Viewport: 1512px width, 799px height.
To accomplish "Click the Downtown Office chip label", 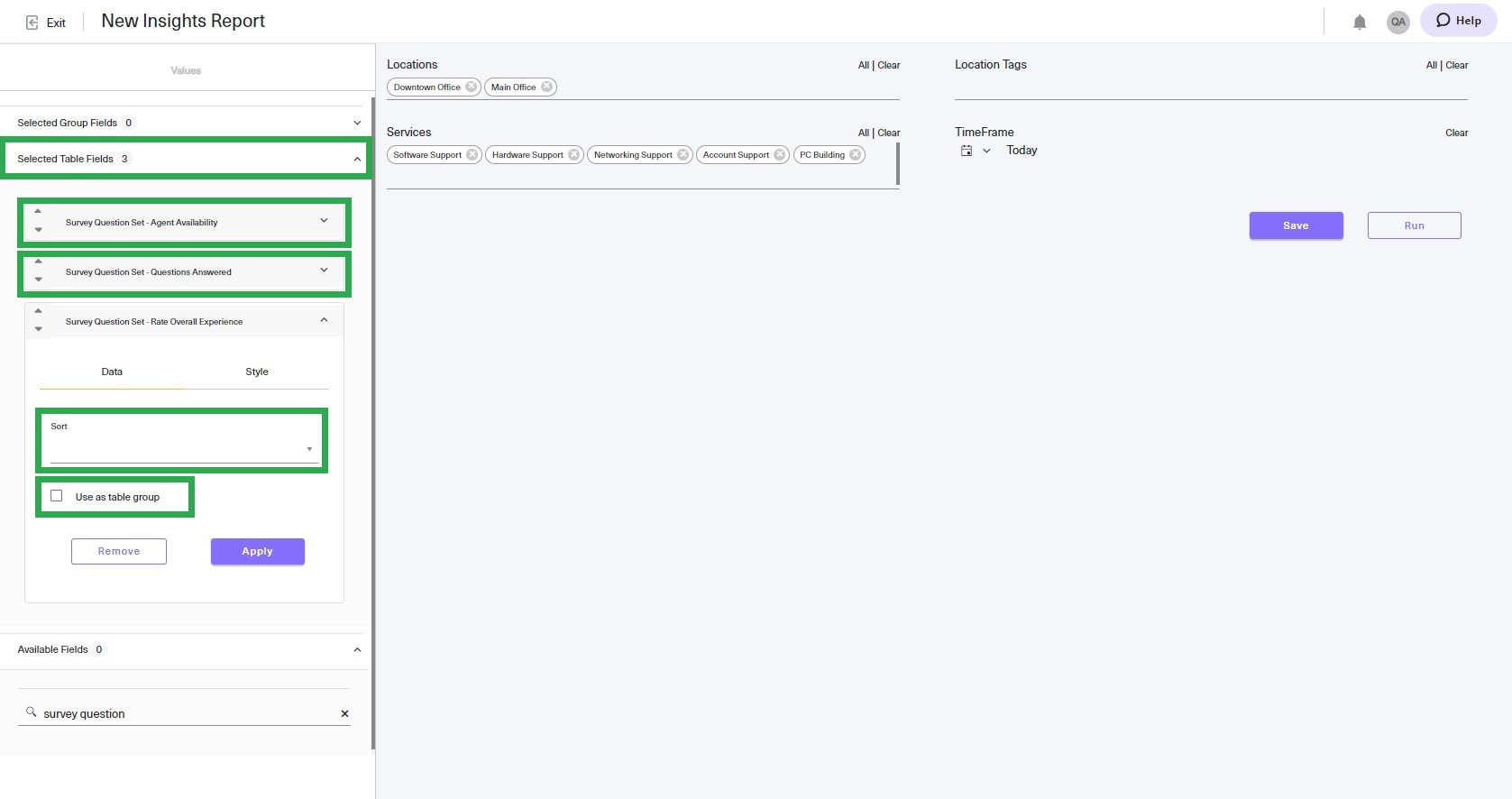I will click(426, 87).
